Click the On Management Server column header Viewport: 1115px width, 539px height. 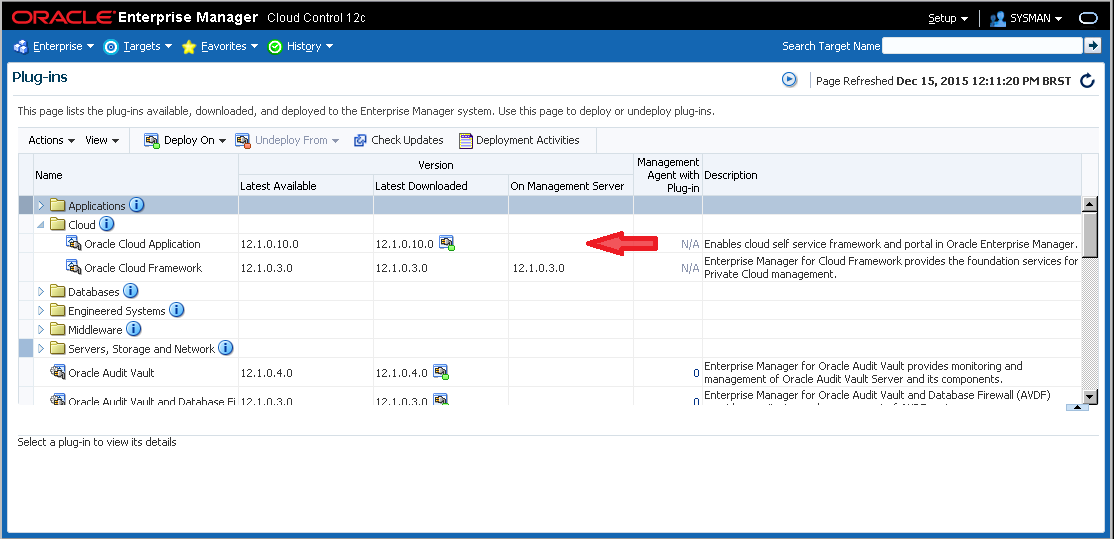tap(571, 186)
